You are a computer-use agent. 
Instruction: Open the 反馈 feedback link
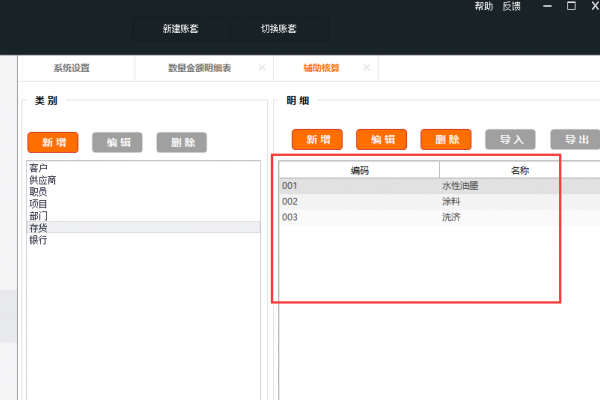511,6
